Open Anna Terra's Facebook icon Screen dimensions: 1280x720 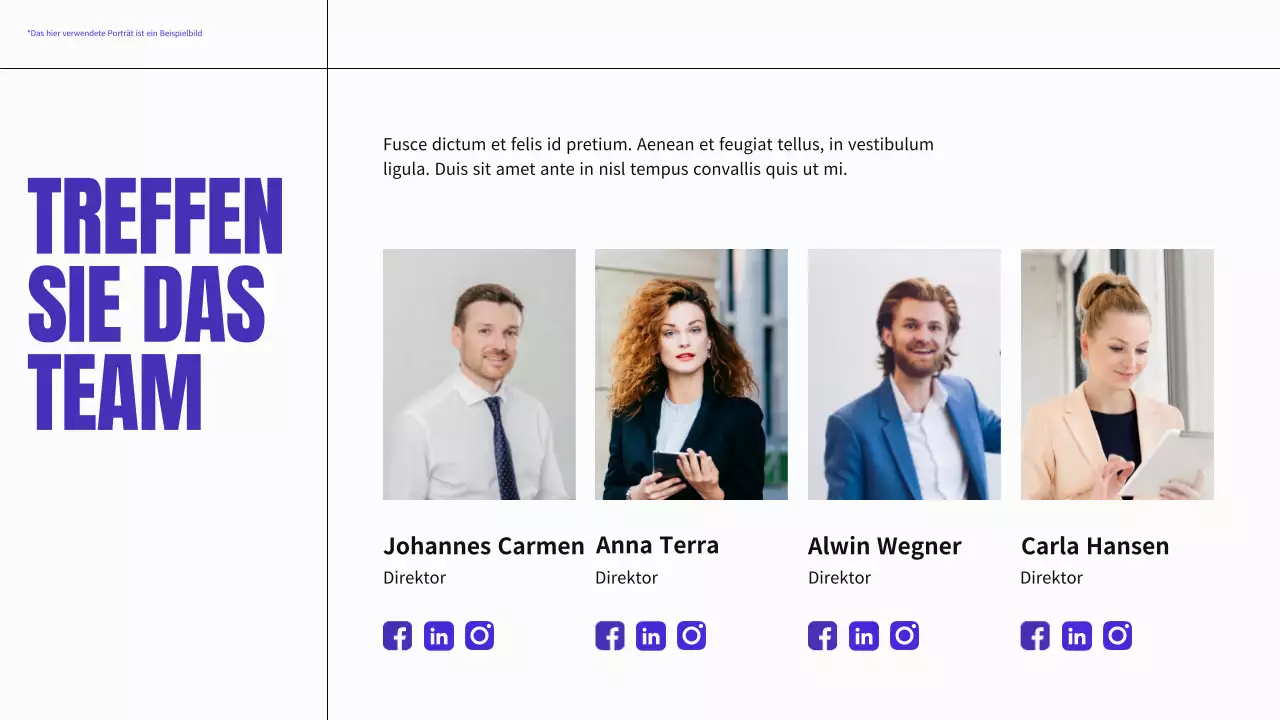(x=610, y=636)
